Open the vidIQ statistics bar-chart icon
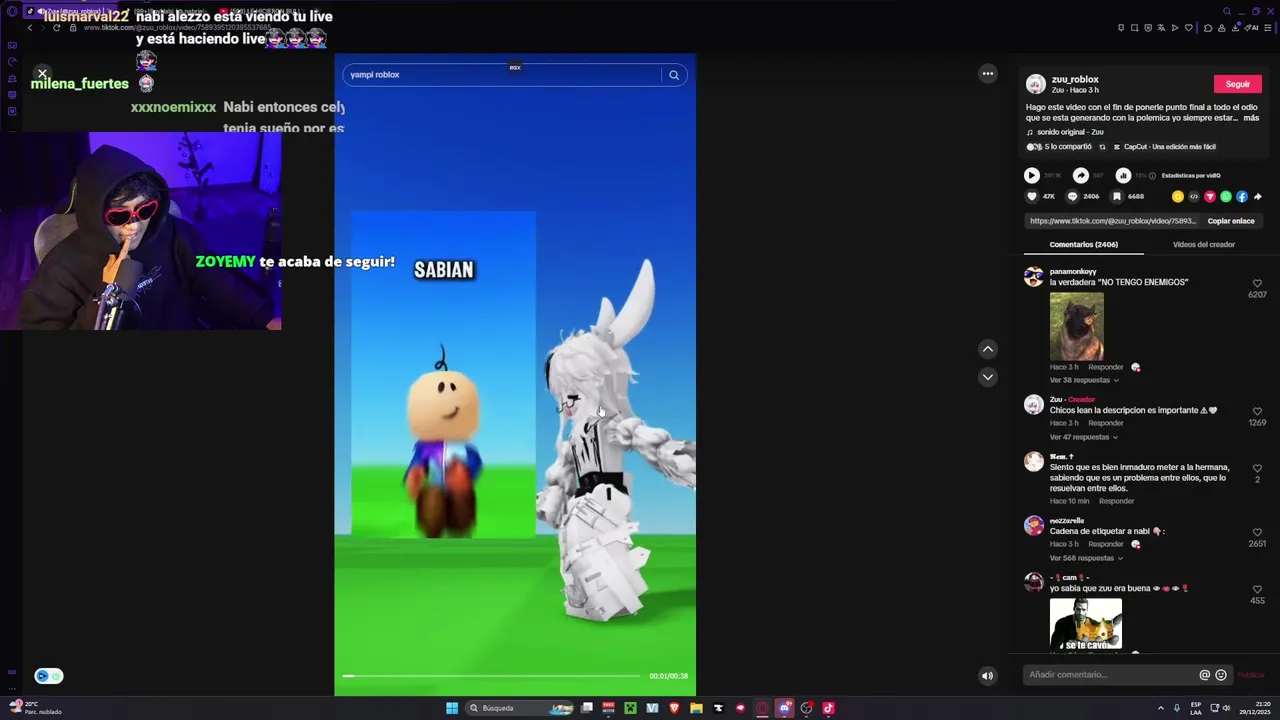Screen dimensions: 1280x720 click(1123, 176)
